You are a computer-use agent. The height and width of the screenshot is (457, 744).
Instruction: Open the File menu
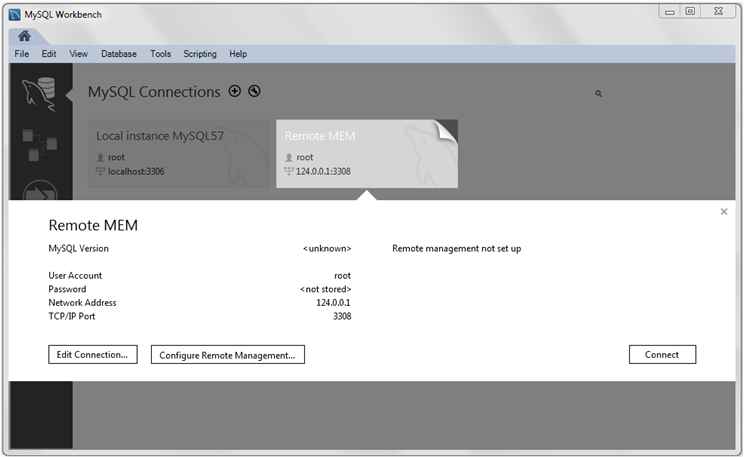[22, 54]
